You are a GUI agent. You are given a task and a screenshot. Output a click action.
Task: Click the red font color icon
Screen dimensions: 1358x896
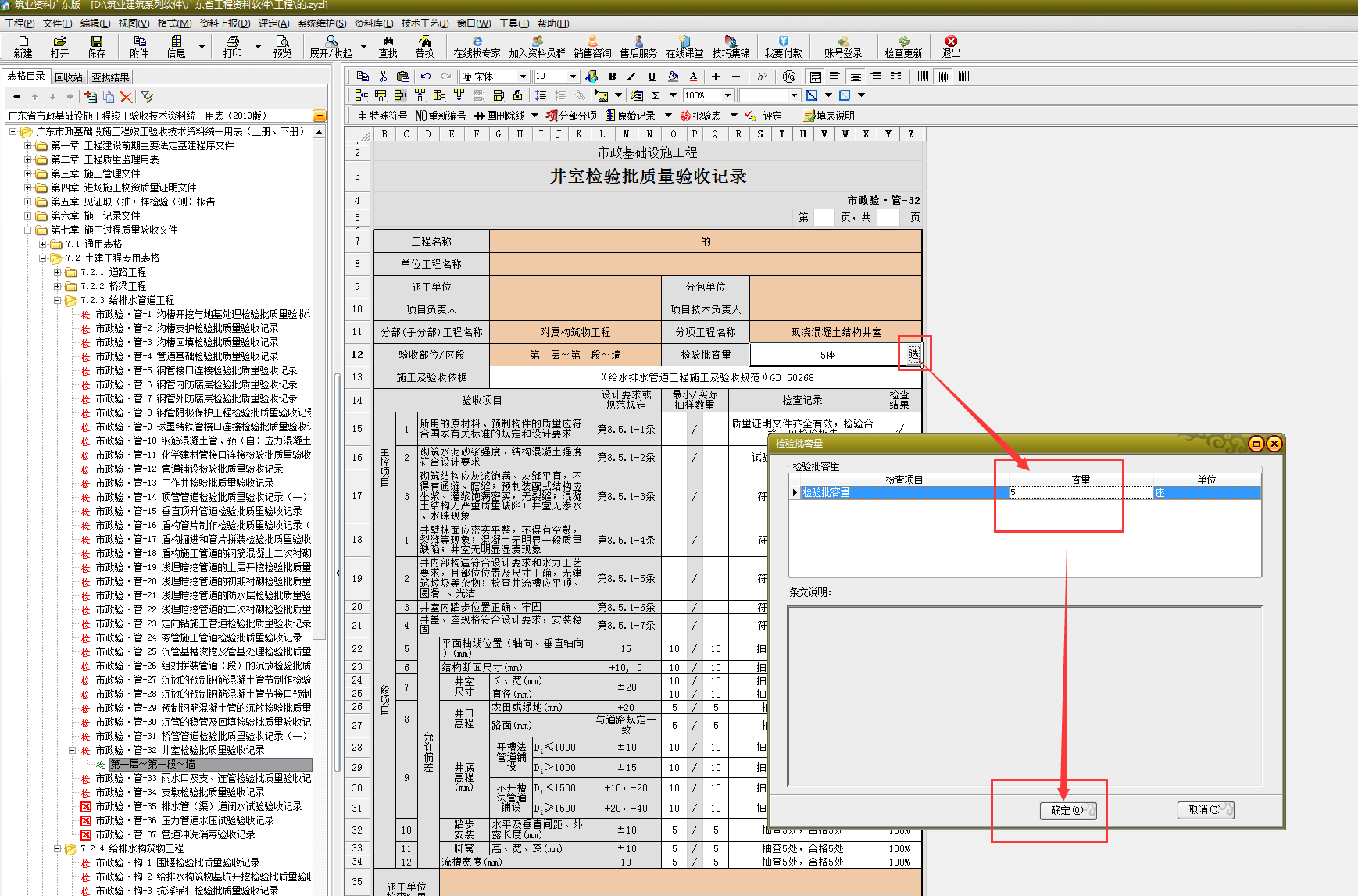pyautogui.click(x=693, y=77)
